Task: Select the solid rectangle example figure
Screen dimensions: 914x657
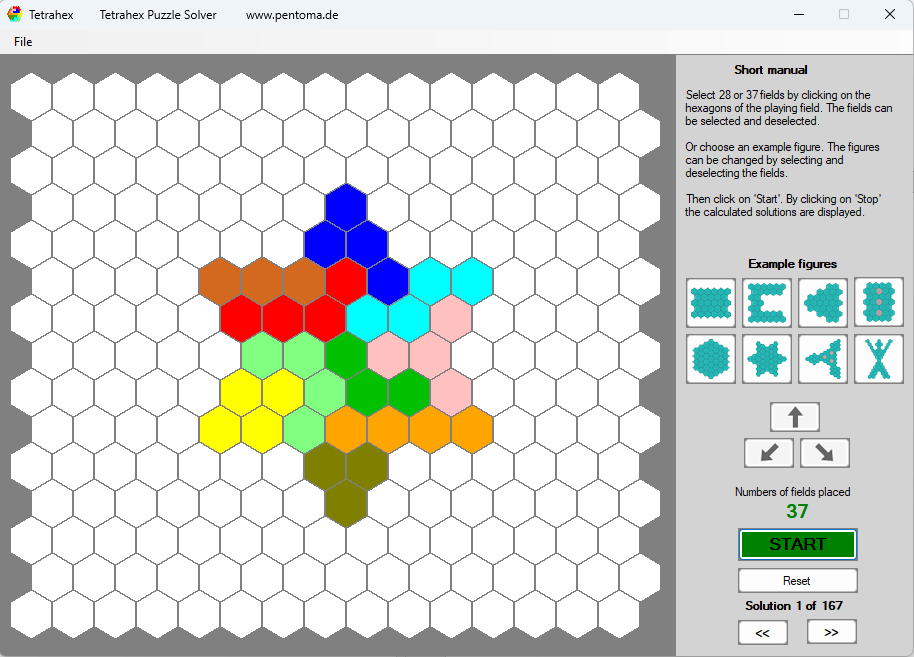Action: (711, 303)
